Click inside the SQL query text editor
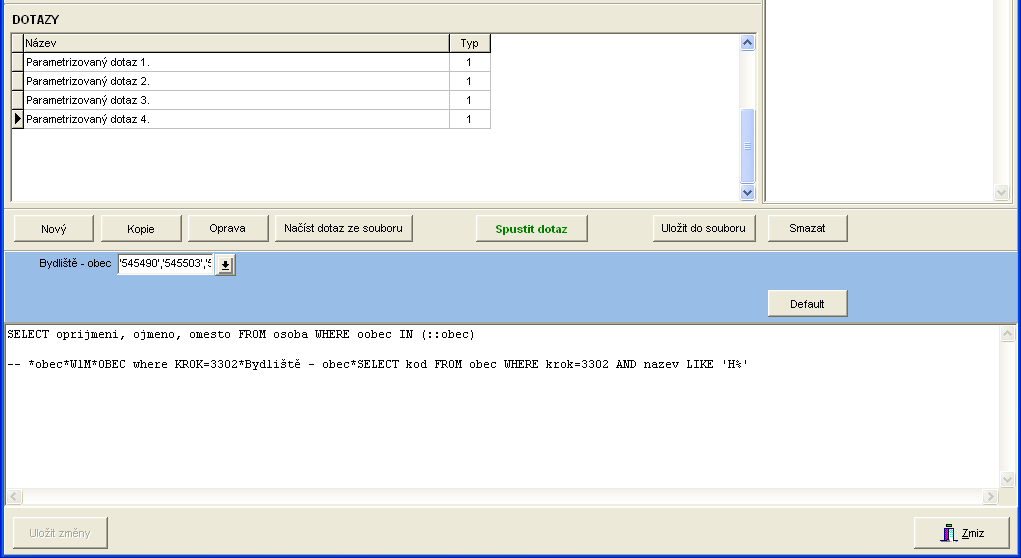The image size is (1021, 558). (500, 420)
